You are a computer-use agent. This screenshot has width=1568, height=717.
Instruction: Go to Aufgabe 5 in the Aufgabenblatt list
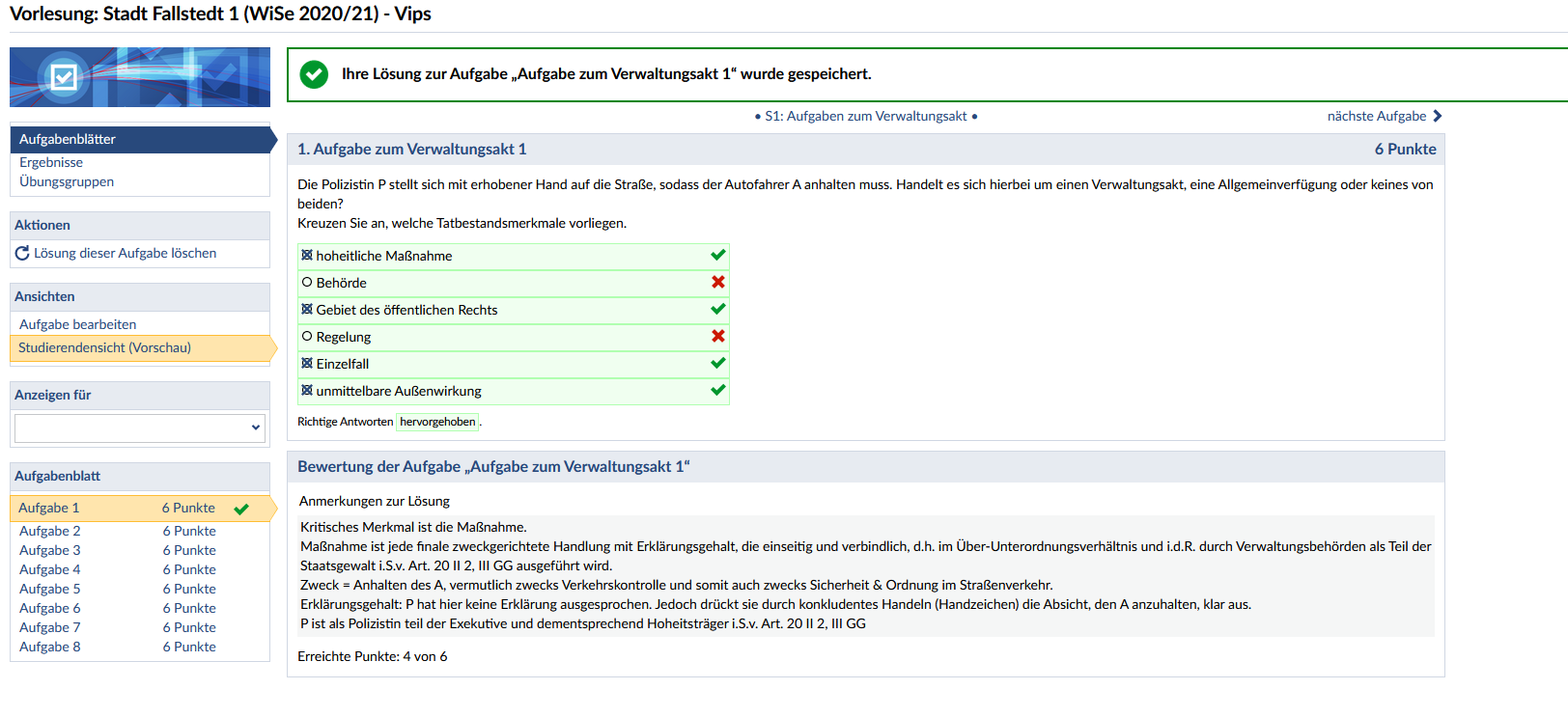50,590
